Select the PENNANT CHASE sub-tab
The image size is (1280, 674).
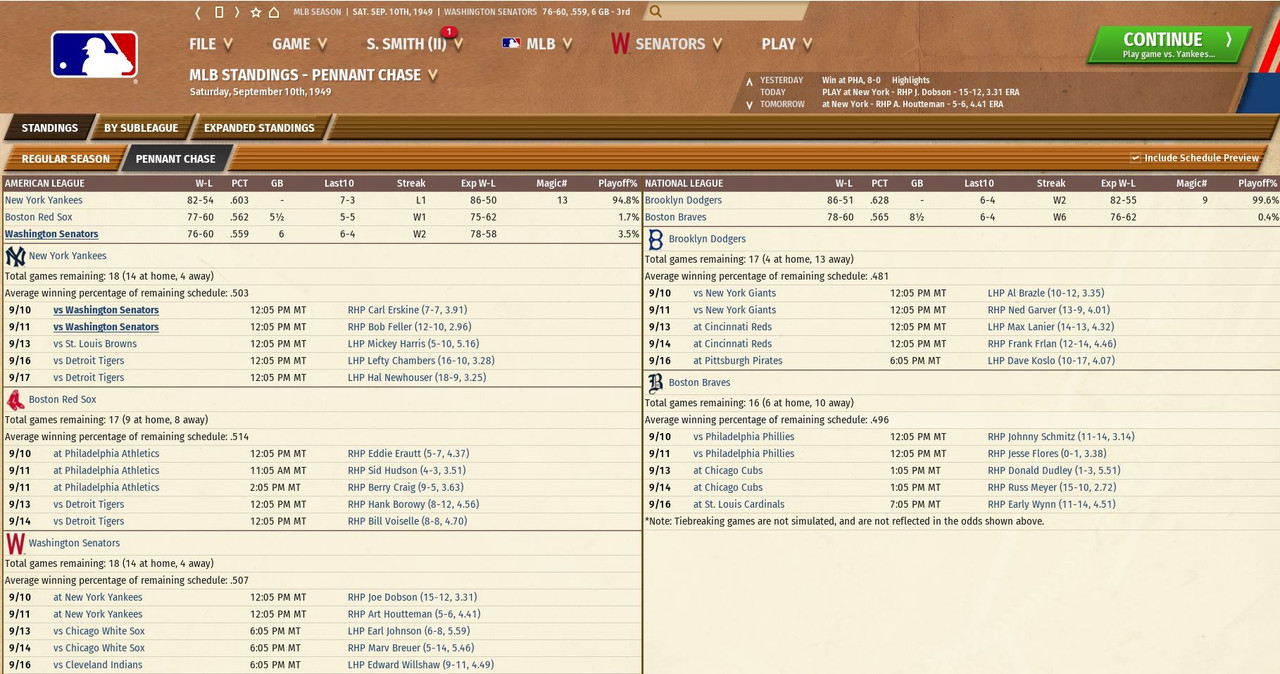[x=176, y=159]
